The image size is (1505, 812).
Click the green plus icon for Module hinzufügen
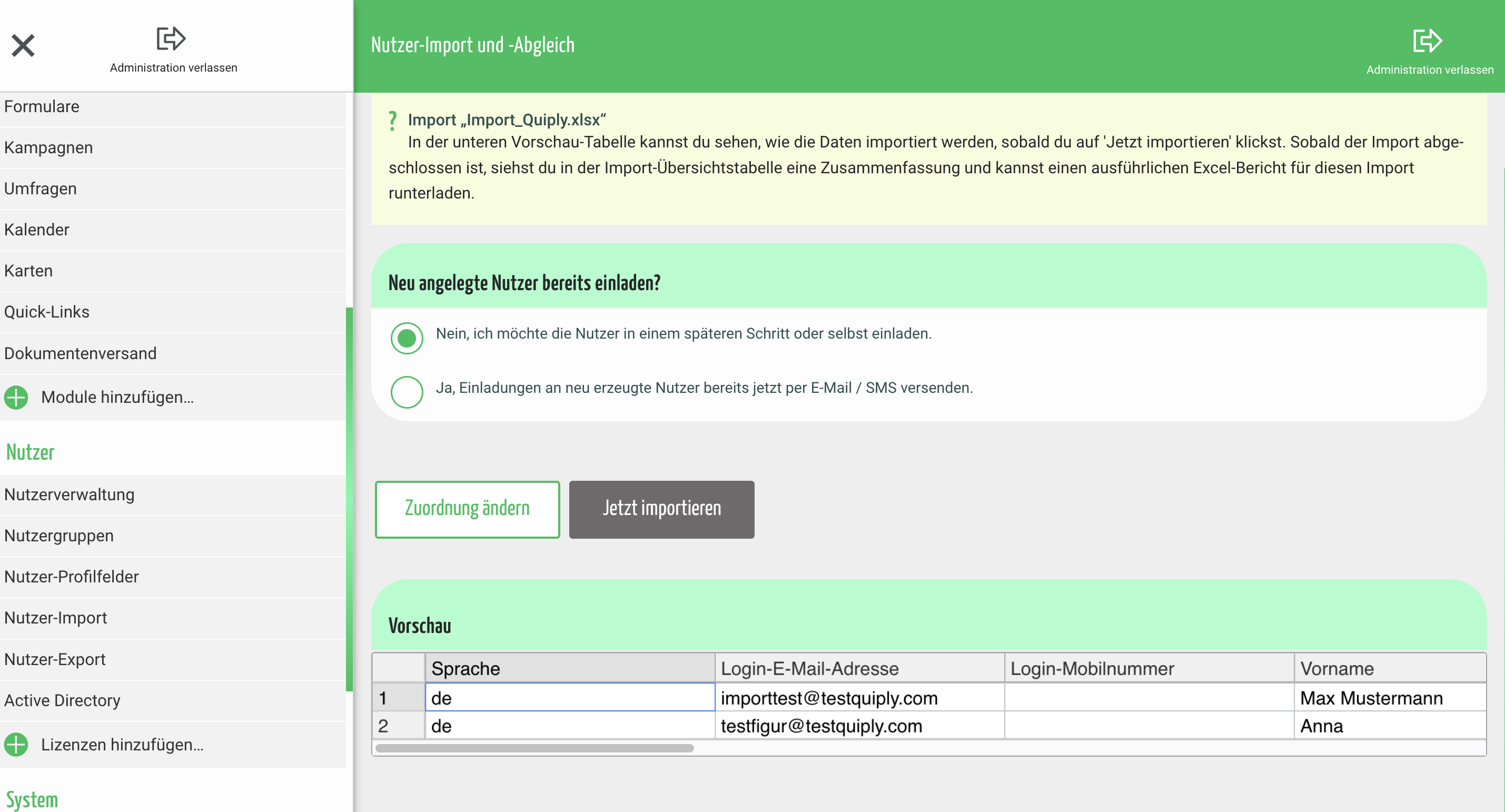[16, 397]
